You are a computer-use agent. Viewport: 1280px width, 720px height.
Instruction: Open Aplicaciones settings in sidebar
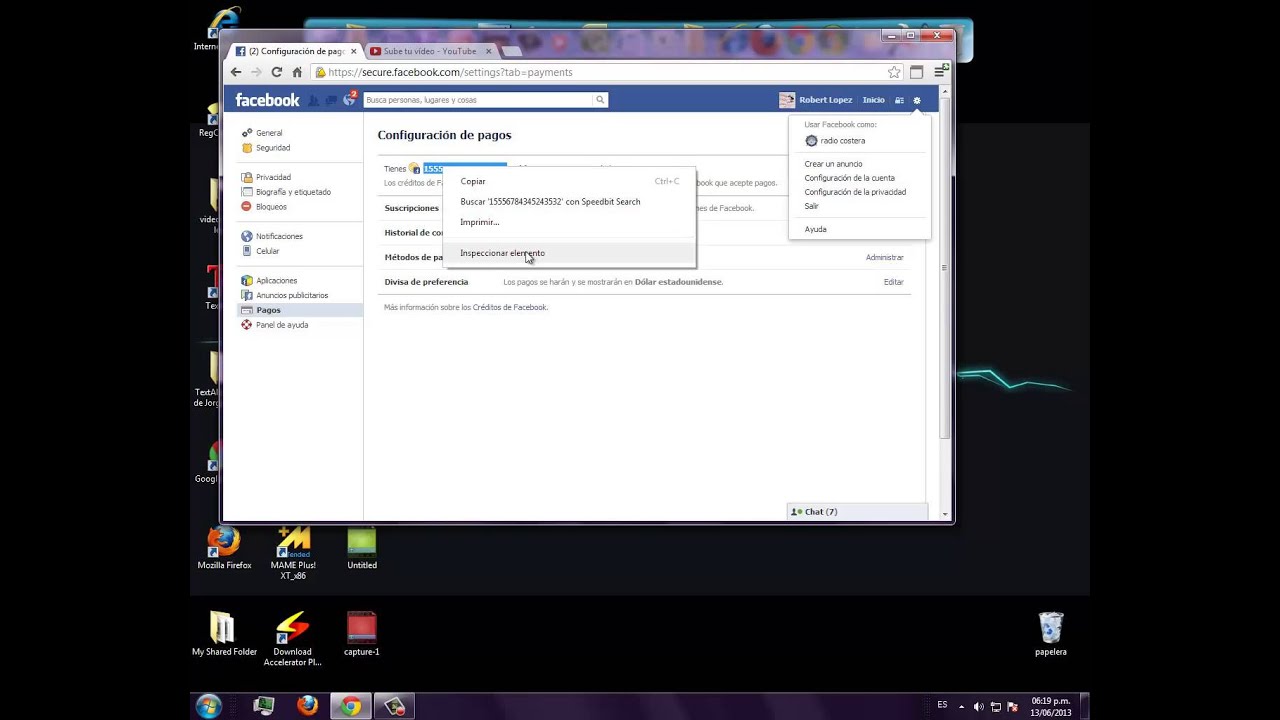click(276, 281)
